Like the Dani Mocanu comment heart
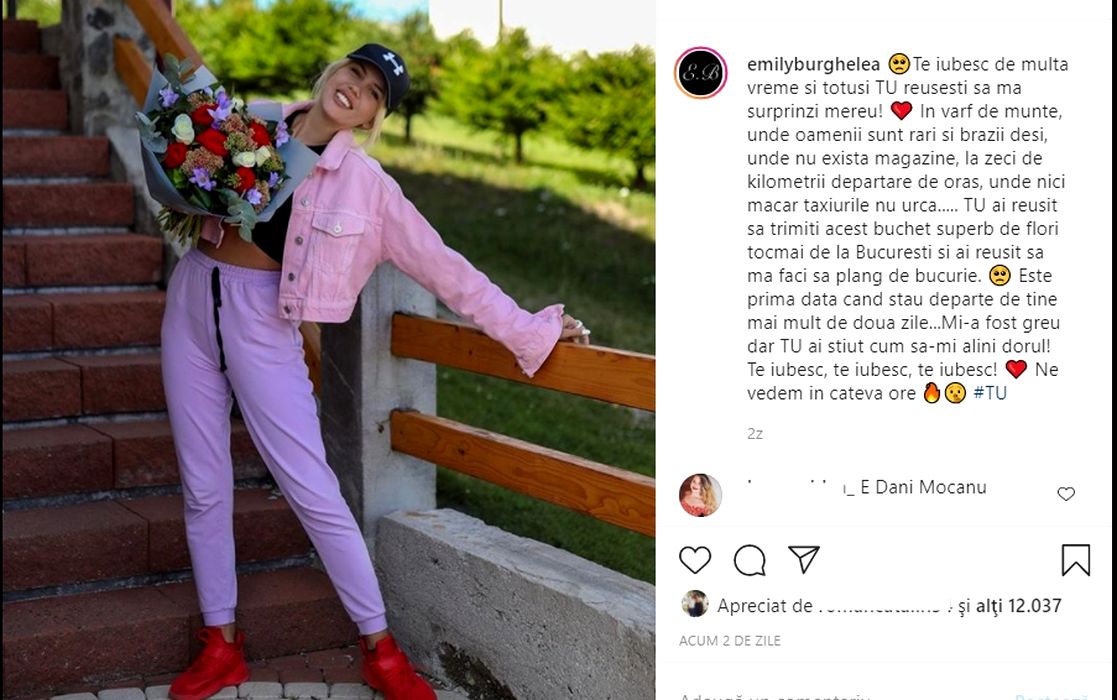 (1066, 493)
